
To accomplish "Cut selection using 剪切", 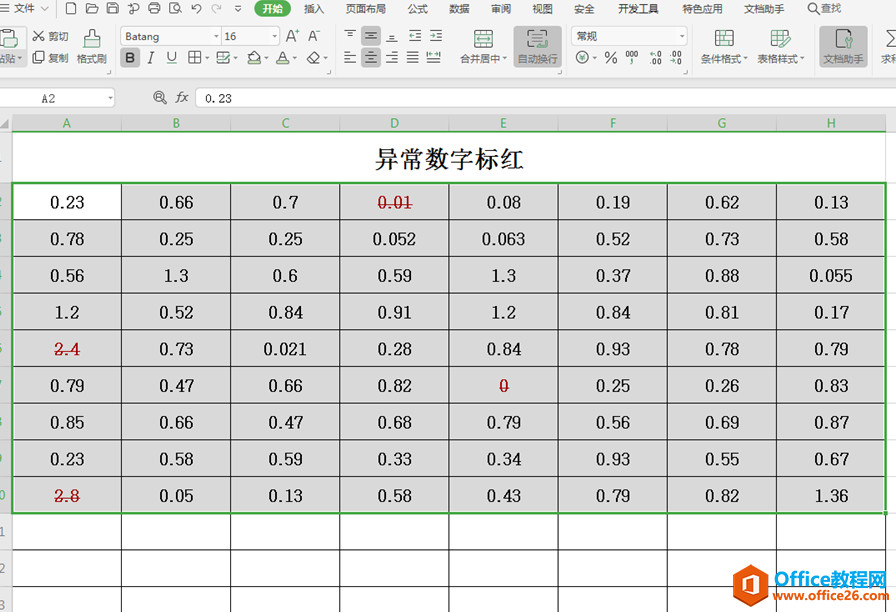I will (50, 36).
